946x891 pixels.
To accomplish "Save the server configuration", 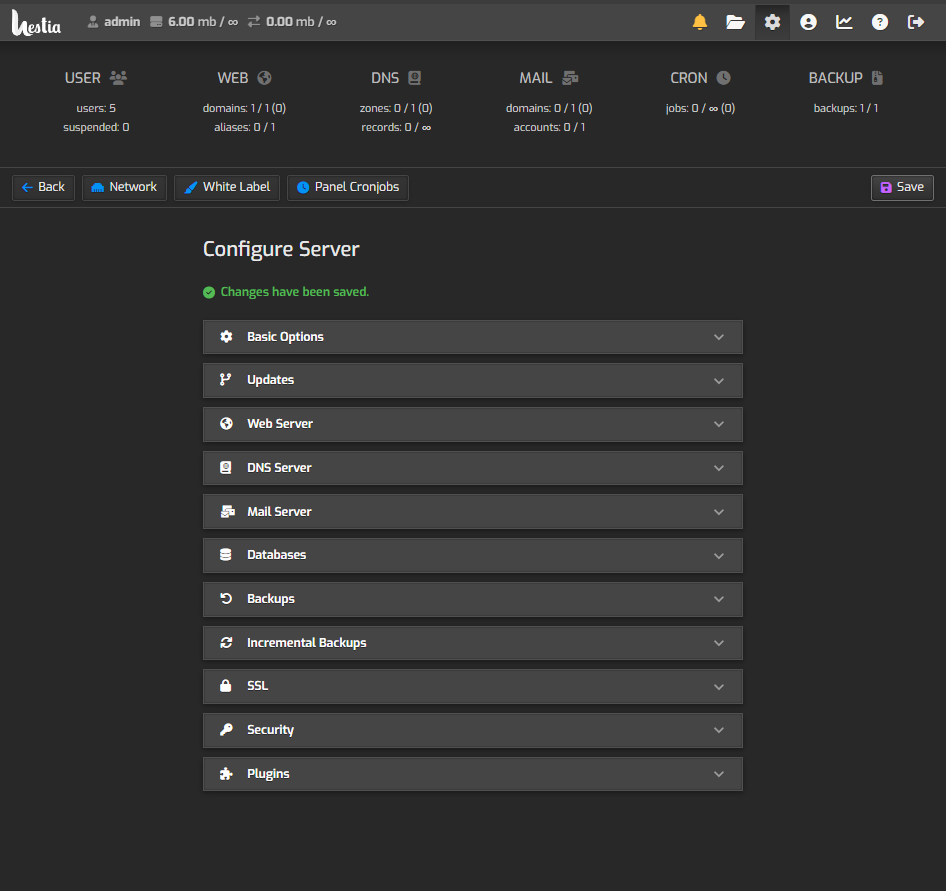I will point(902,188).
